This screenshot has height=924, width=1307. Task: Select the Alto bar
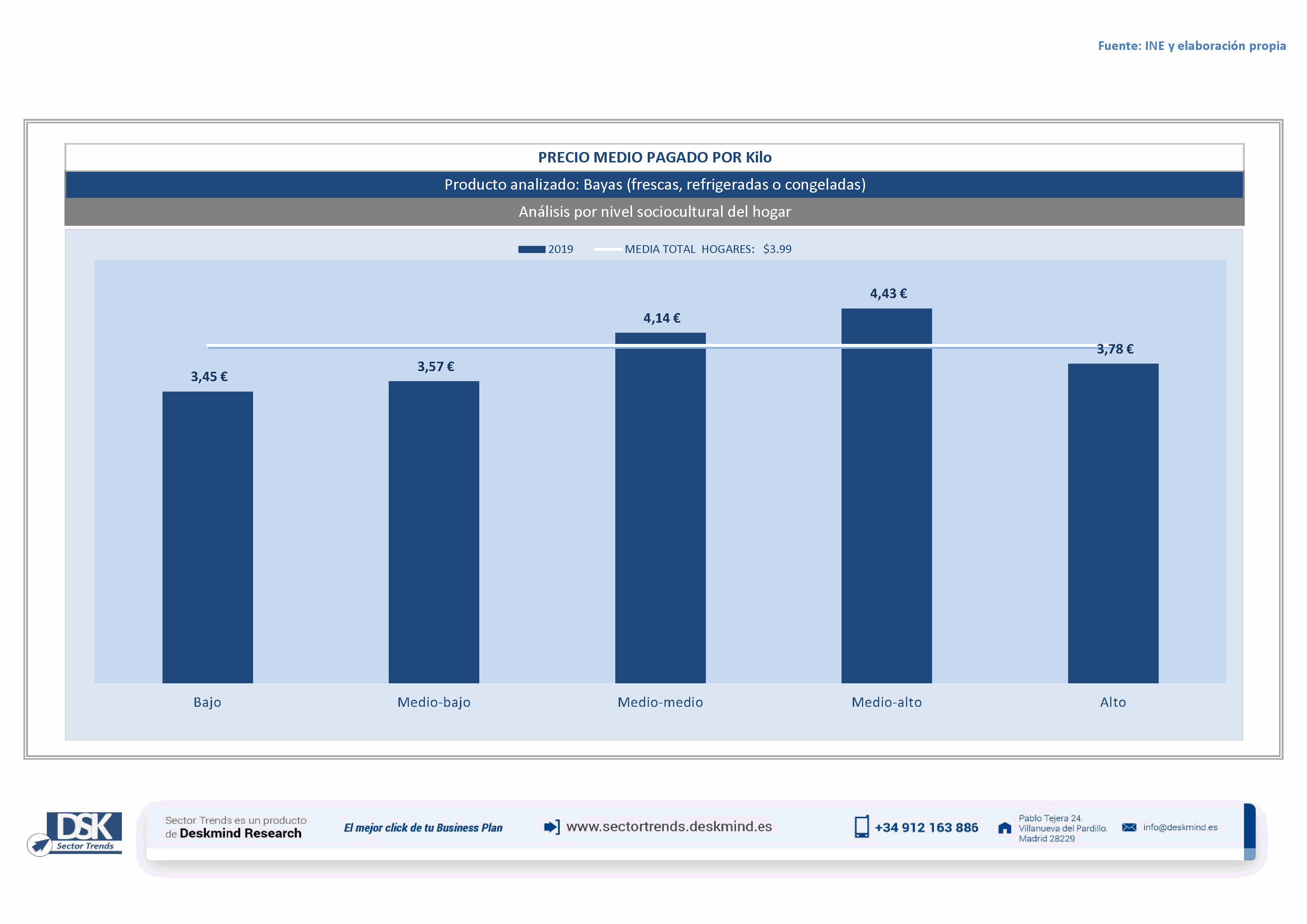[1113, 523]
